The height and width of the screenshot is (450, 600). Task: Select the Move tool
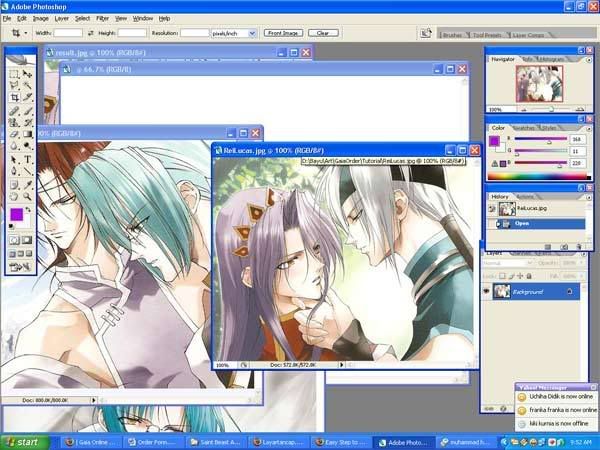(28, 73)
